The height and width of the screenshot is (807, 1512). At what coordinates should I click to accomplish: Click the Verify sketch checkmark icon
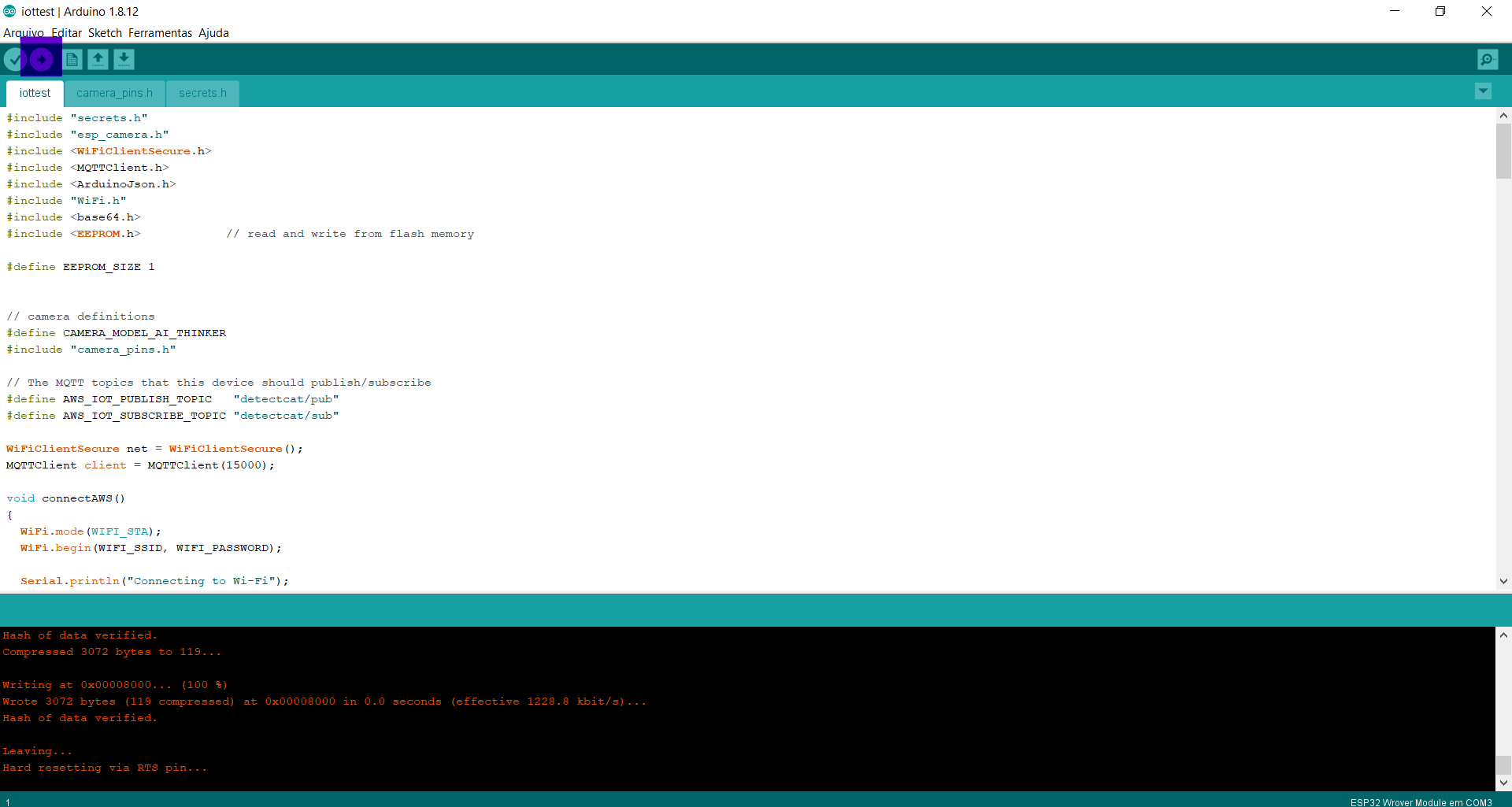click(15, 60)
